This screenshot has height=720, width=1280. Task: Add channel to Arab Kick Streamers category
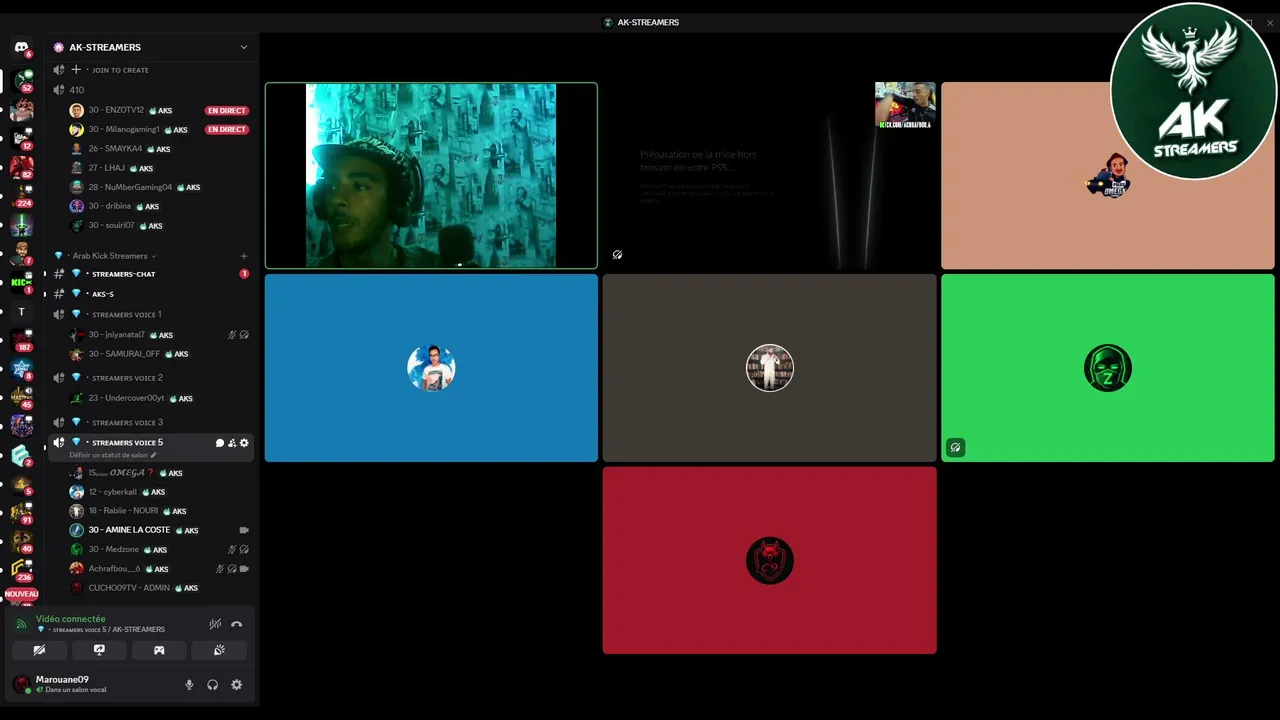click(x=243, y=256)
